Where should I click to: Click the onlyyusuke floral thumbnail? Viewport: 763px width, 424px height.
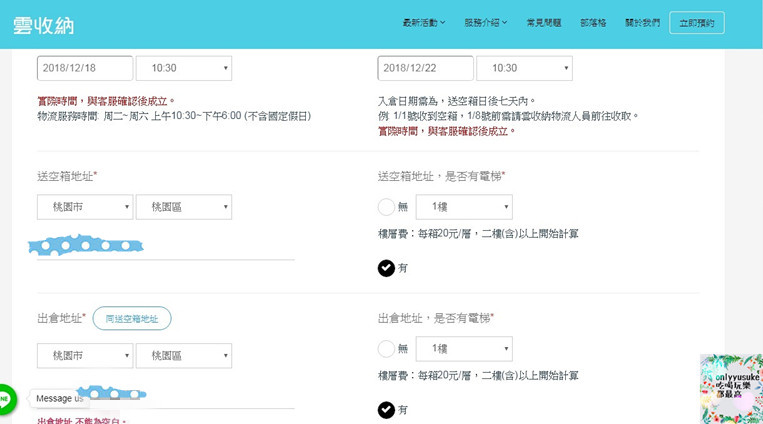[731, 388]
